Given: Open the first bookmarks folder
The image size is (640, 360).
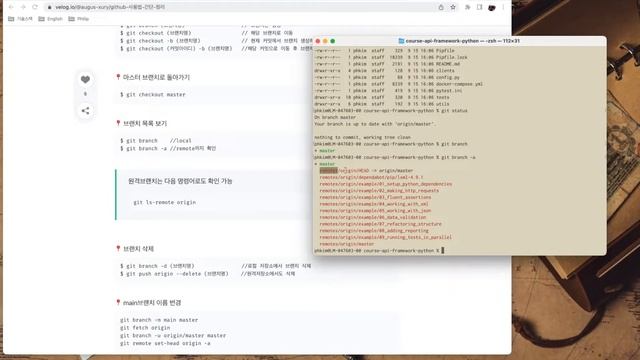Looking at the screenshot, I should [x=20, y=19].
